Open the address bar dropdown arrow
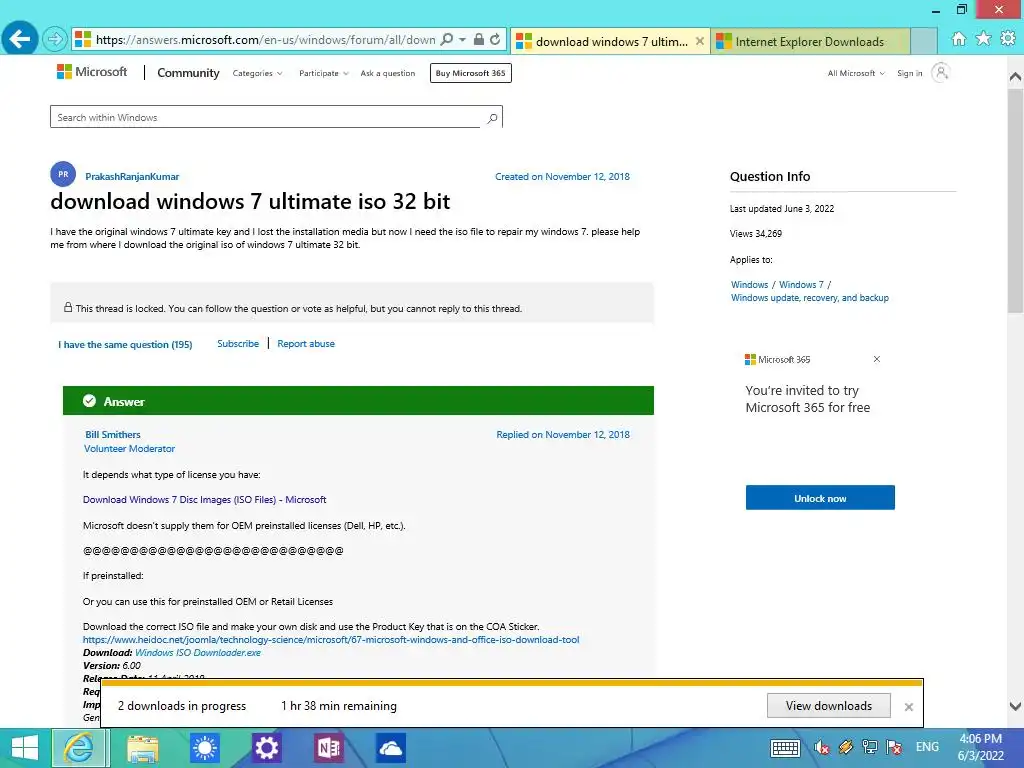Viewport: 1024px width, 768px height. pyautogui.click(x=462, y=40)
